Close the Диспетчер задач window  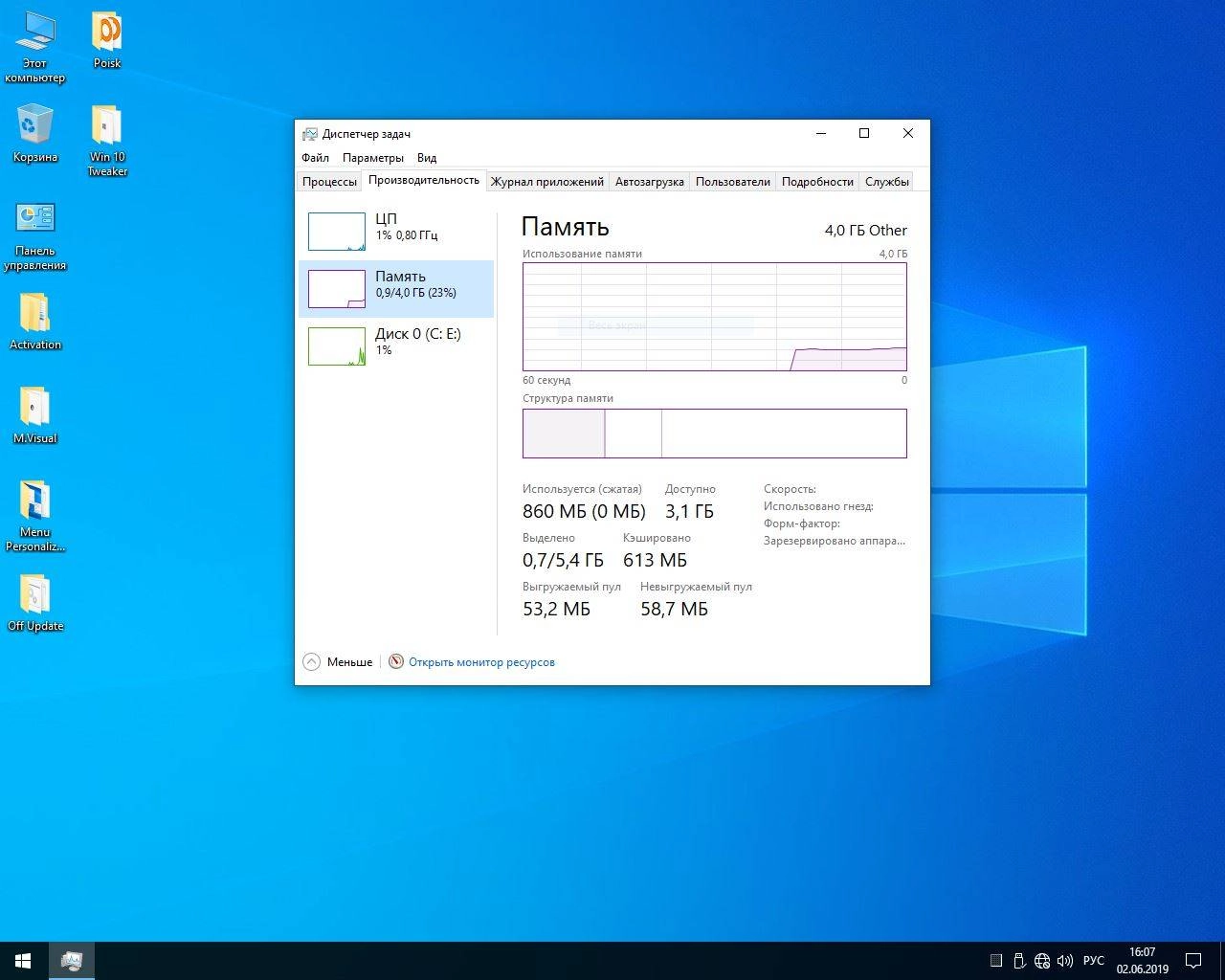(908, 134)
